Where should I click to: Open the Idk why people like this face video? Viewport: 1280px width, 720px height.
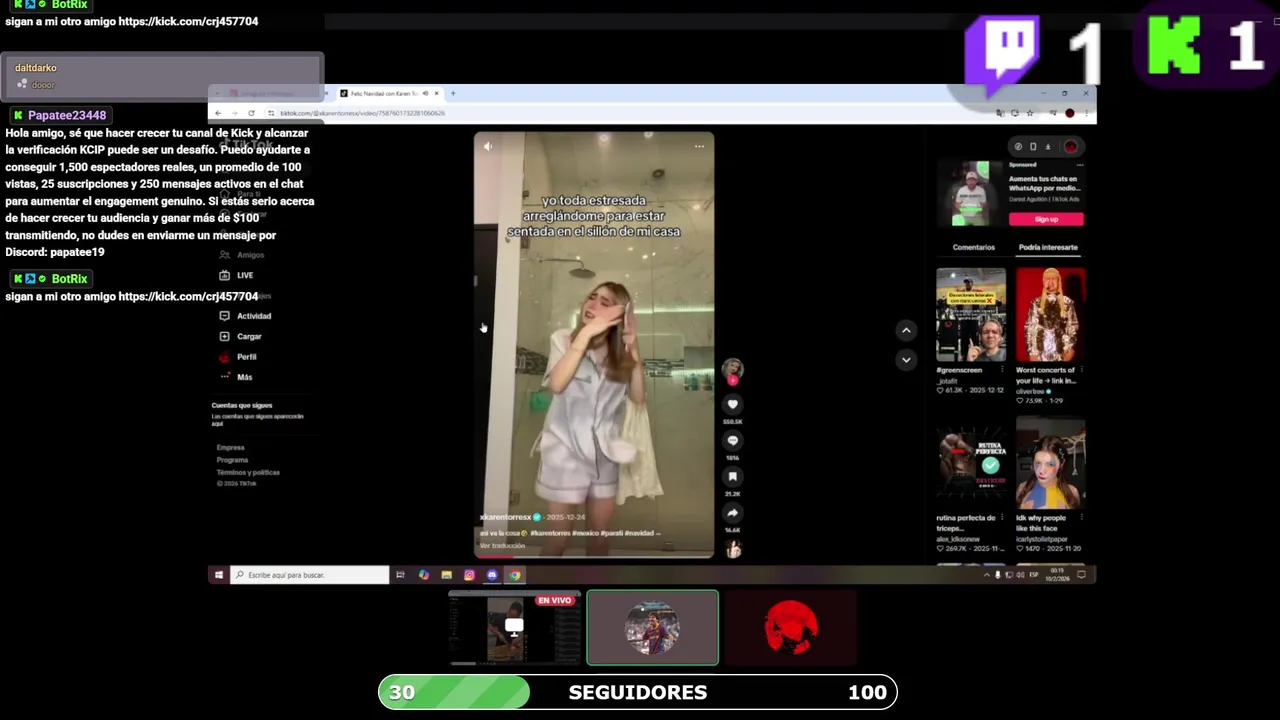pos(1050,462)
